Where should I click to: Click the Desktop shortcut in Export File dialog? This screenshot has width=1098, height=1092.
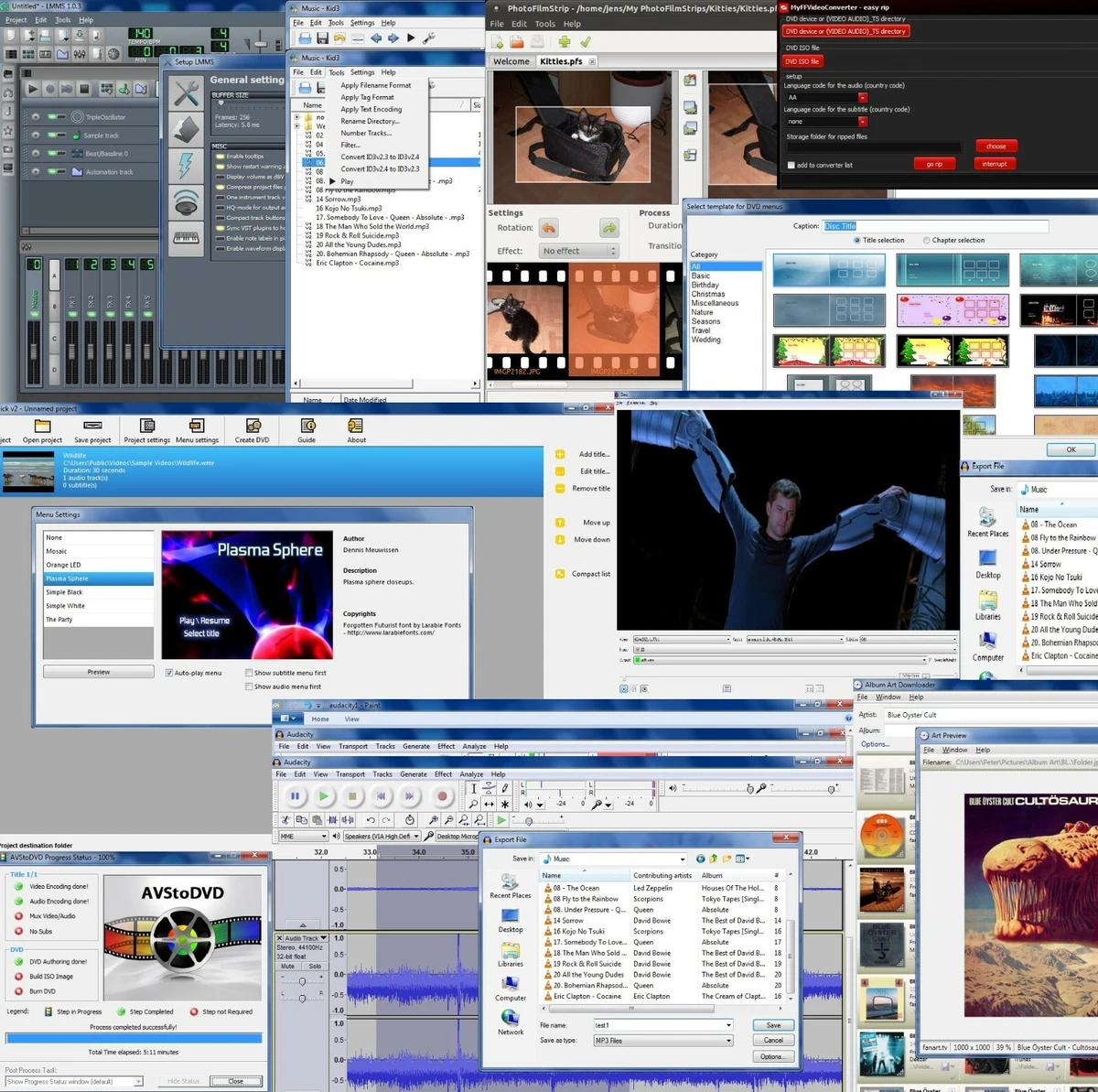511,917
